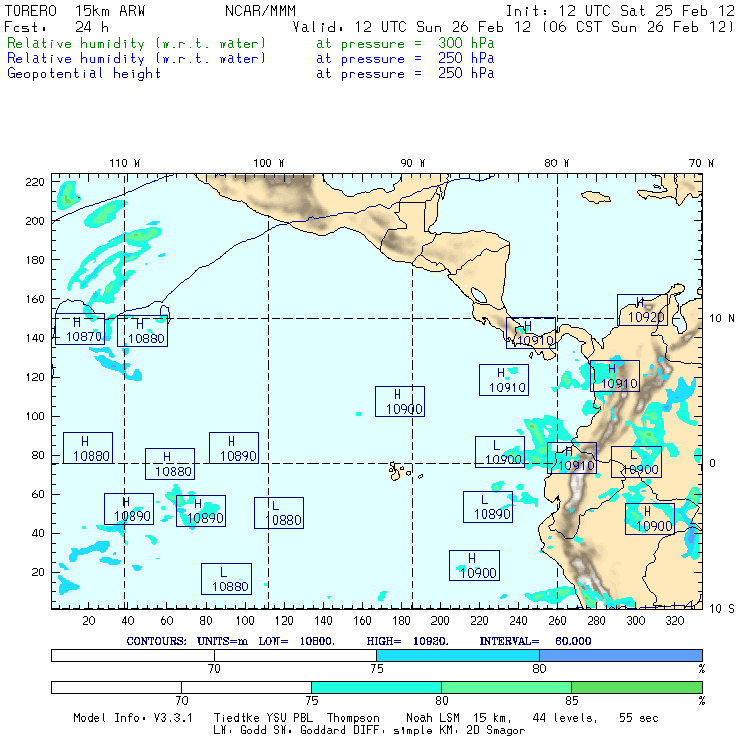Click the 'L 10890' low label box
This screenshot has width=740, height=740.
coord(488,507)
